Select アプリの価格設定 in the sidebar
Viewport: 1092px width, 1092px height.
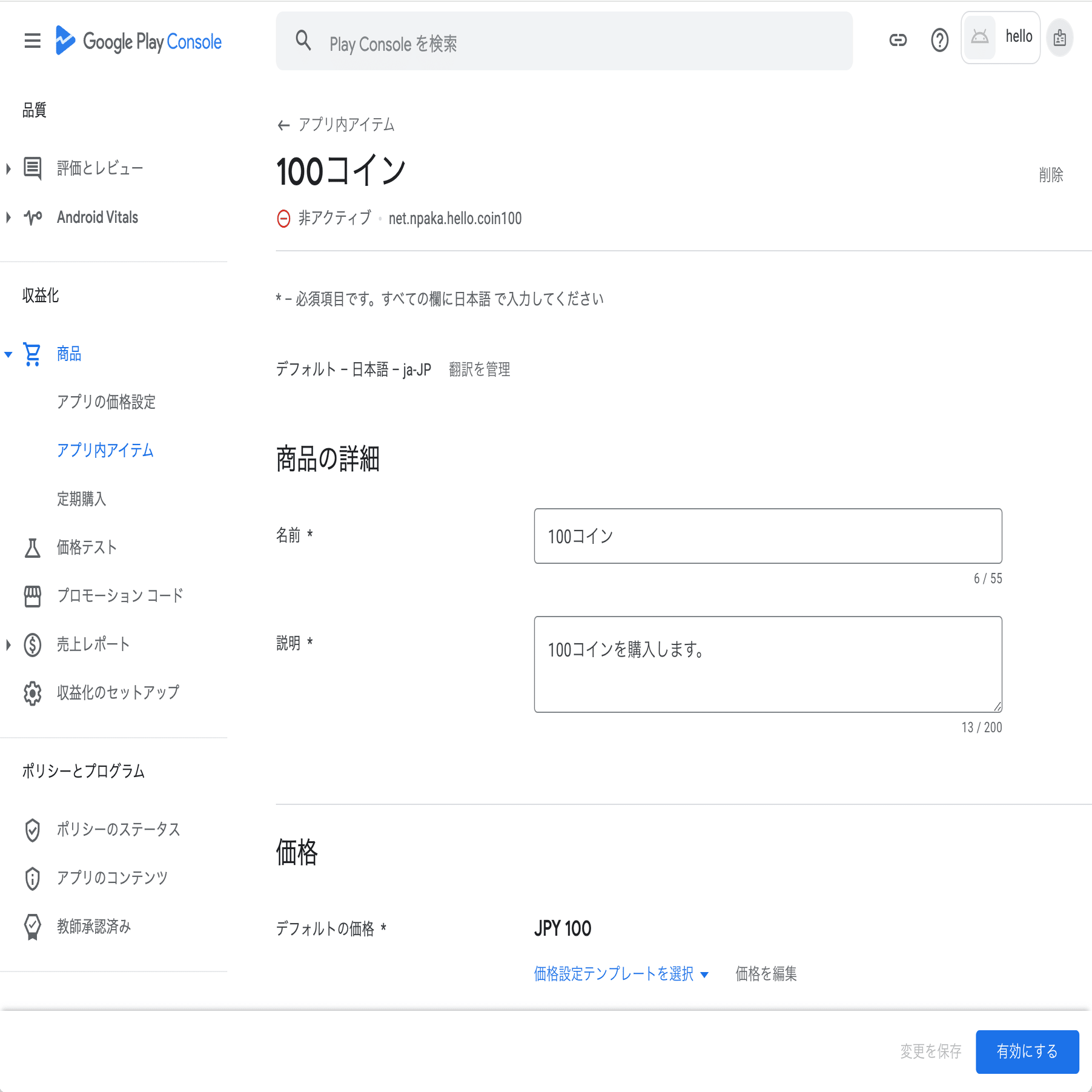point(105,402)
